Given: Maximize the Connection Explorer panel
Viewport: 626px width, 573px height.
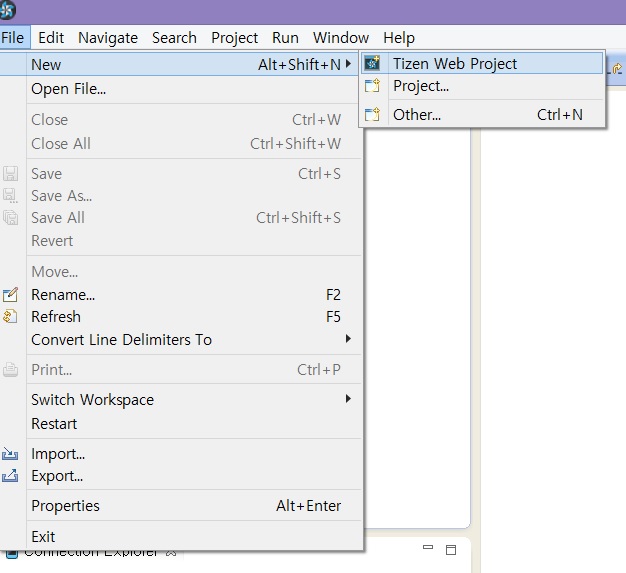Looking at the screenshot, I should pyautogui.click(x=451, y=550).
